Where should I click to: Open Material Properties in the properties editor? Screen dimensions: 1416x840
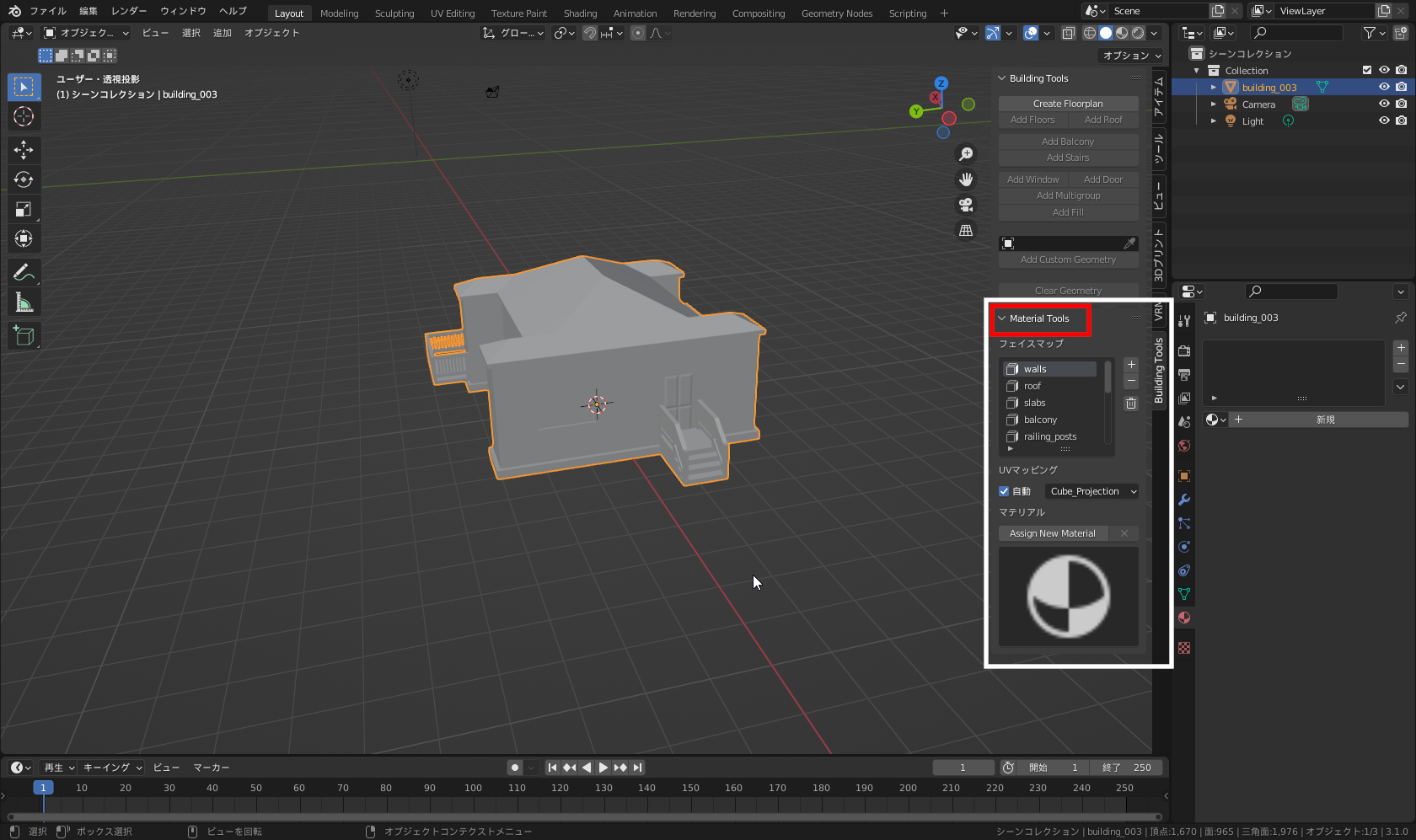[1184, 618]
